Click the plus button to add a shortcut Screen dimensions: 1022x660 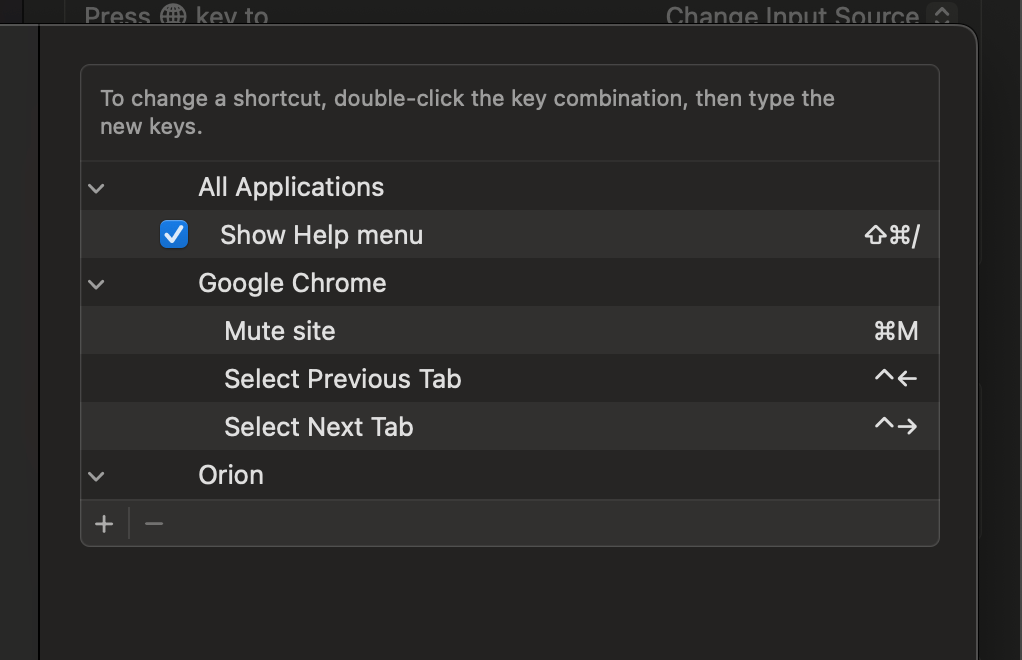tap(104, 524)
